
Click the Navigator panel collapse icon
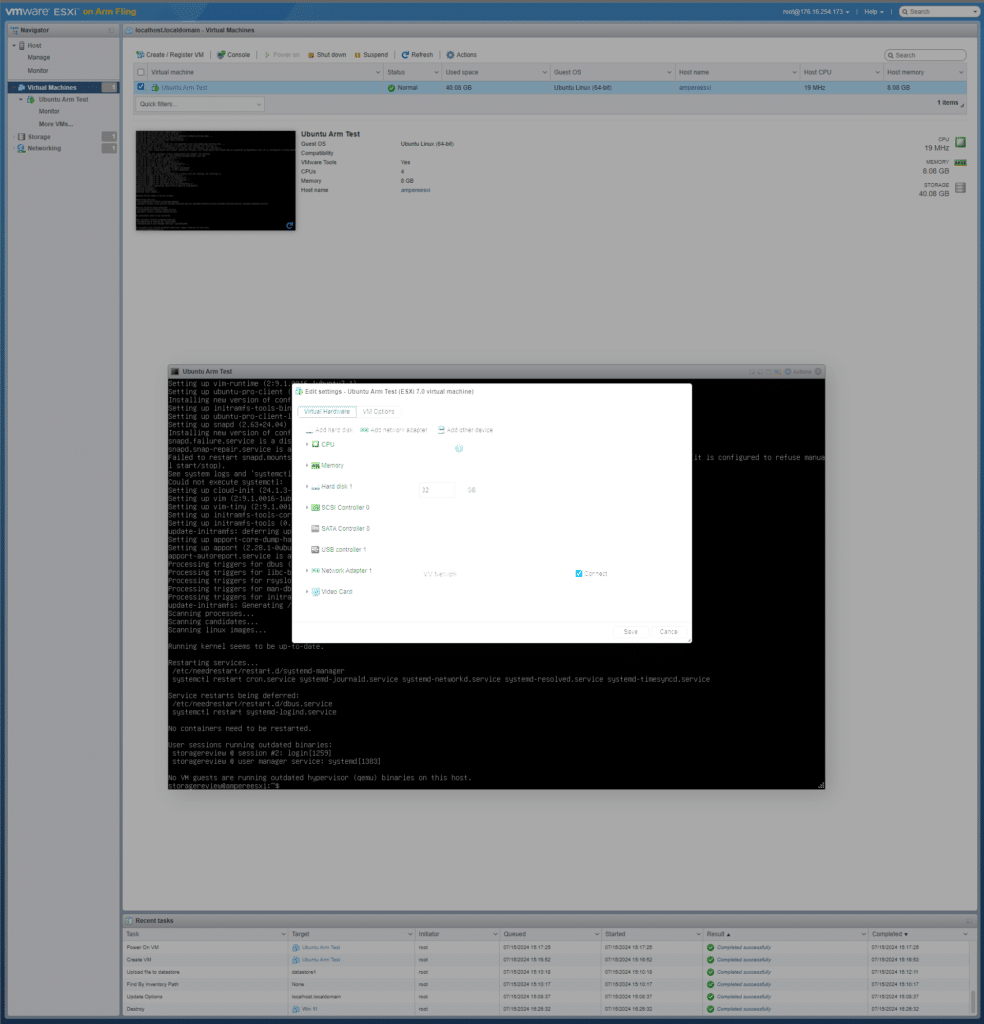tap(111, 31)
